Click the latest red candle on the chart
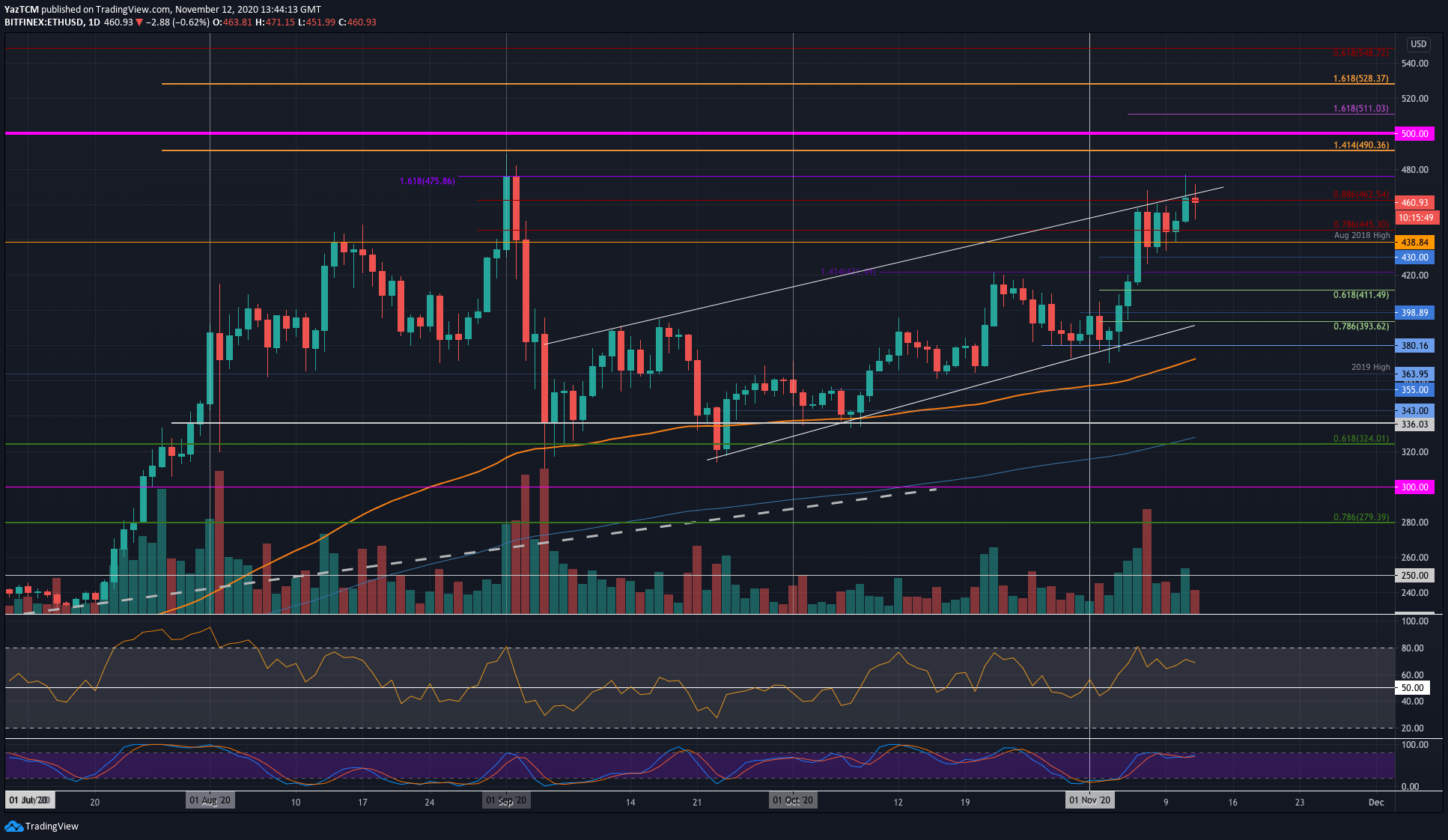Screen dimensions: 1448x840 click(1195, 201)
